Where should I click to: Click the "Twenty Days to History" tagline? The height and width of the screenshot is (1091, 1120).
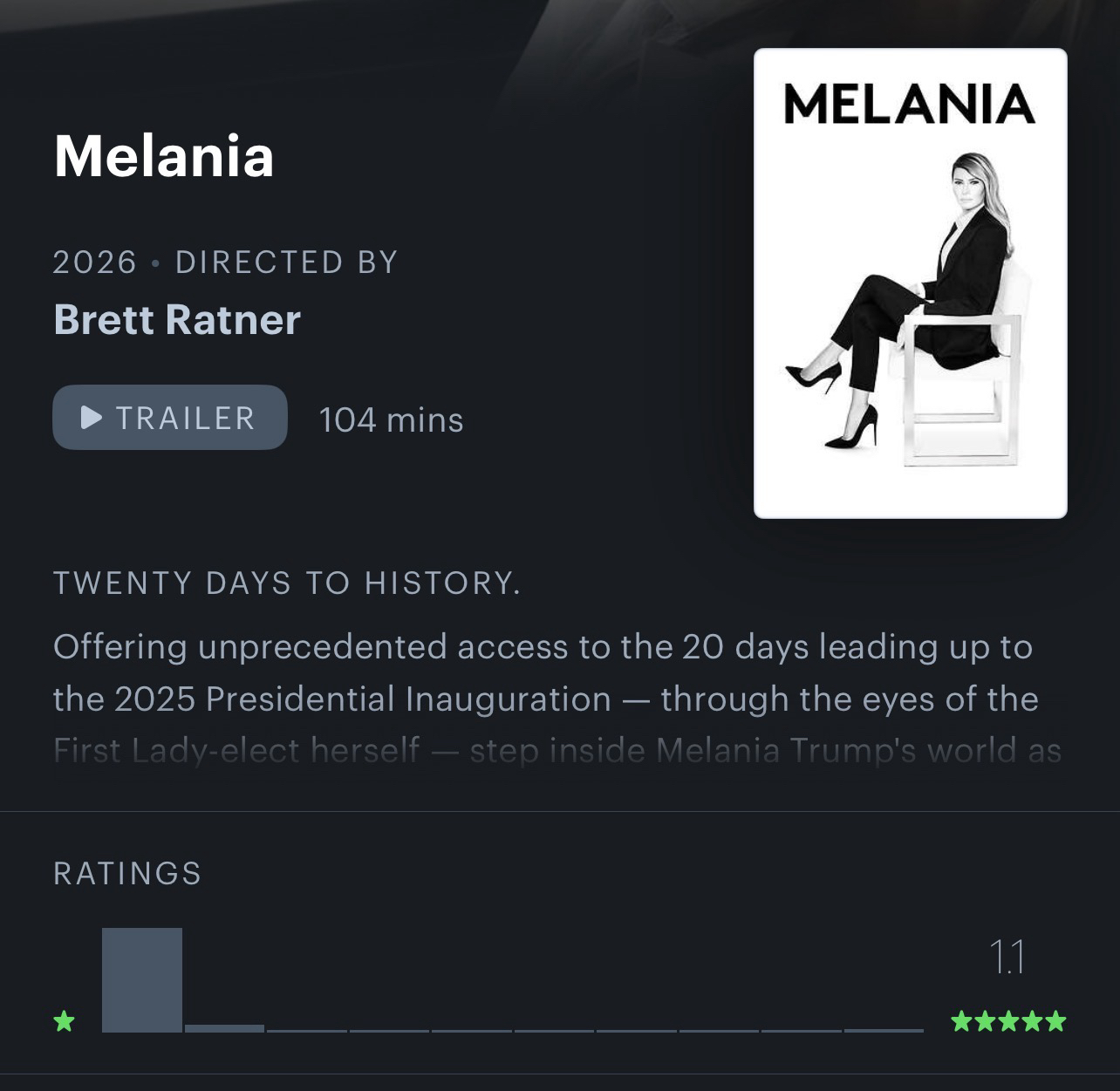tap(287, 583)
